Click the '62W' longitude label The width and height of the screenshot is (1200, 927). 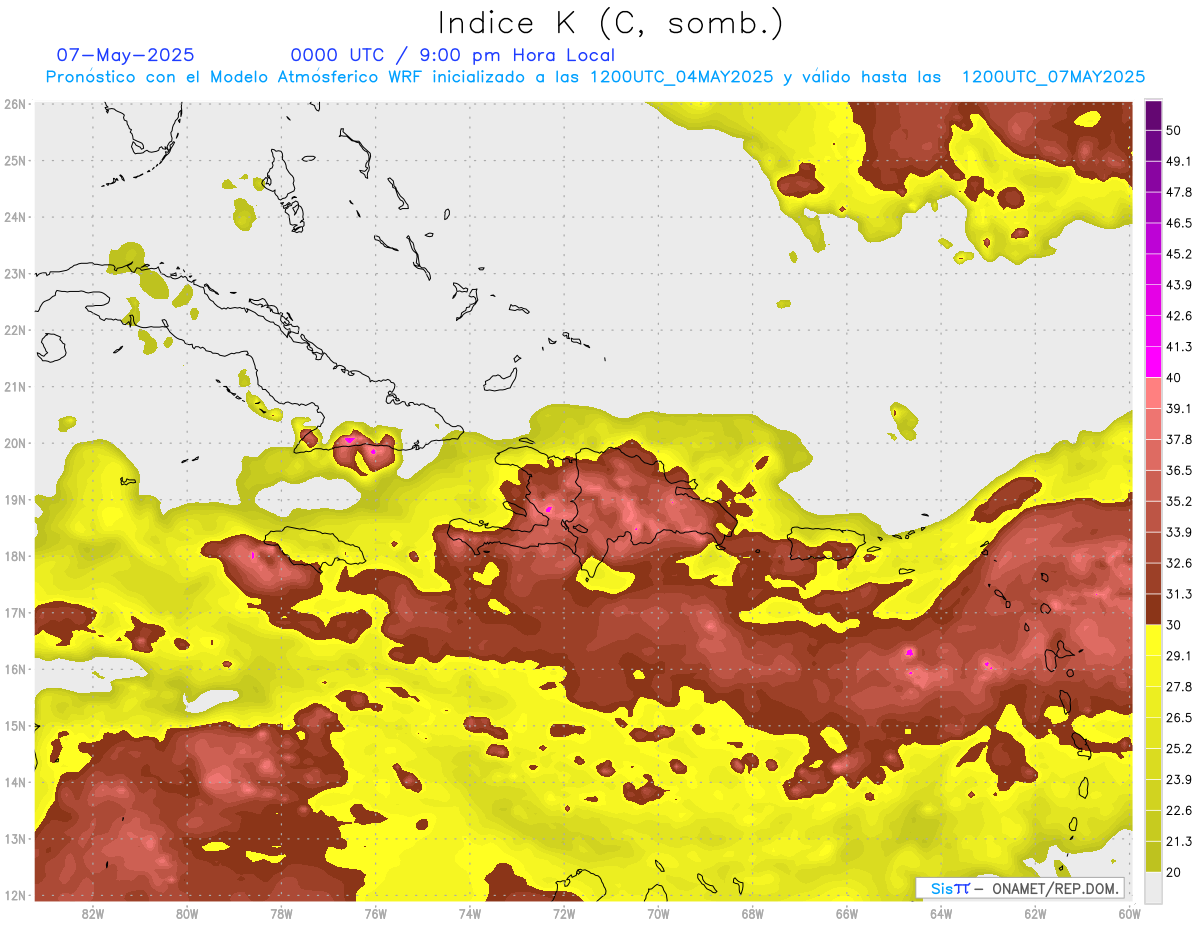click(x=1035, y=914)
